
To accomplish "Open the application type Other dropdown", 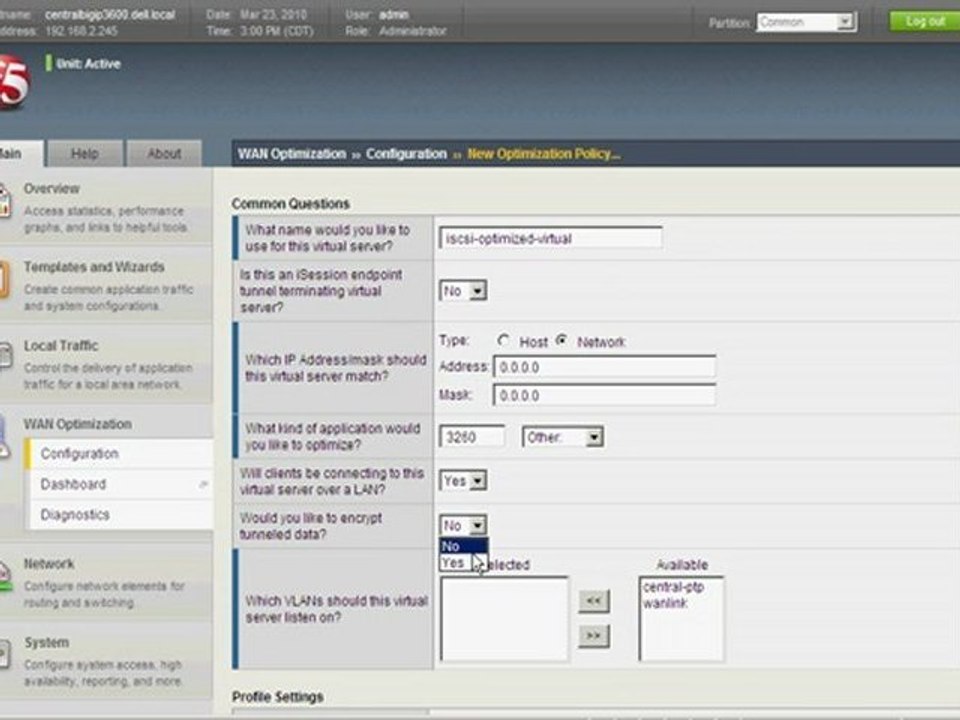I will click(x=563, y=437).
